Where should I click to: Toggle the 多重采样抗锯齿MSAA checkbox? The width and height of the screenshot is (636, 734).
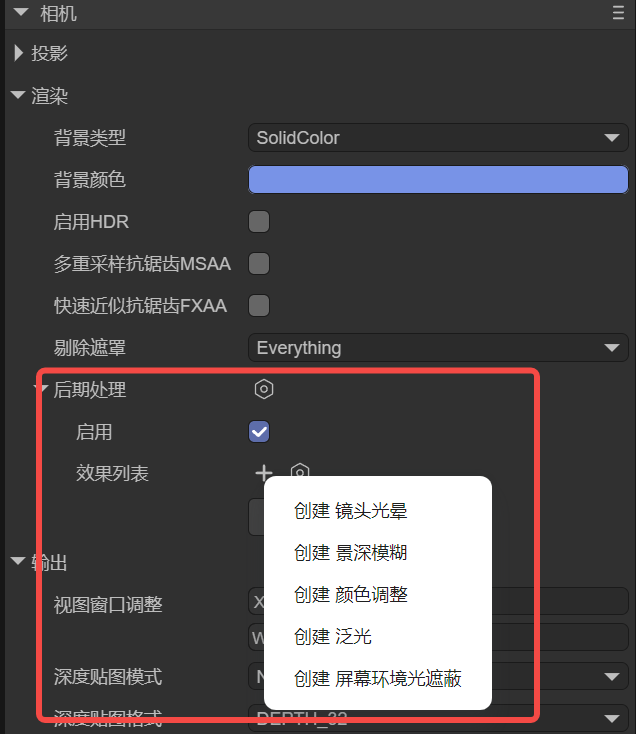(x=259, y=264)
